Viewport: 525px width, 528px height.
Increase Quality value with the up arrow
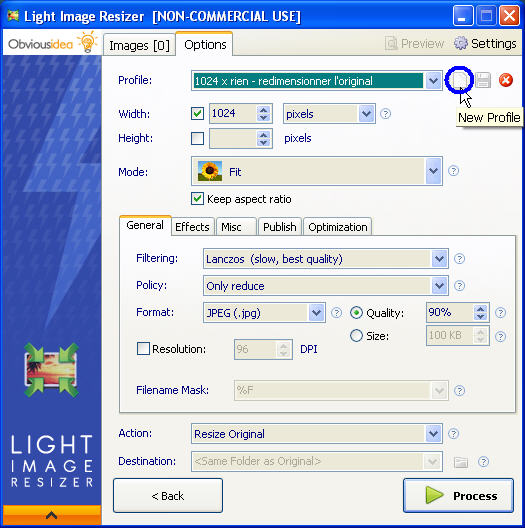pyautogui.click(x=481, y=308)
